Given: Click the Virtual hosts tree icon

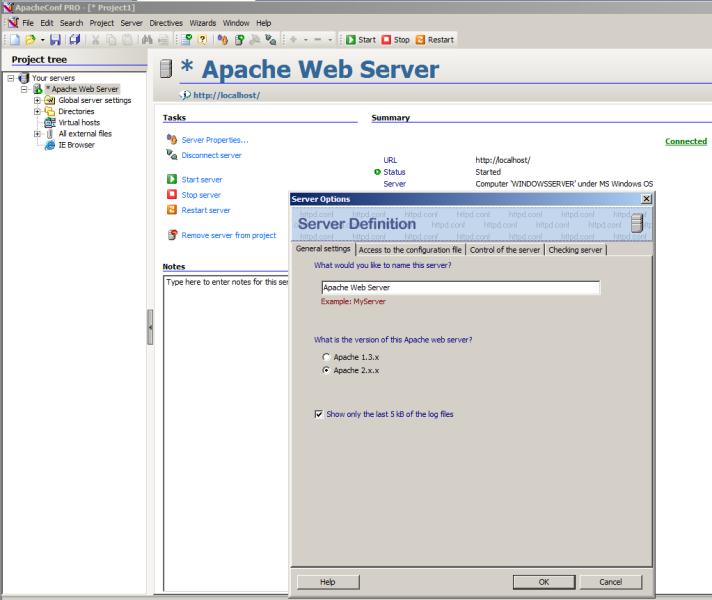Looking at the screenshot, I should point(49,123).
